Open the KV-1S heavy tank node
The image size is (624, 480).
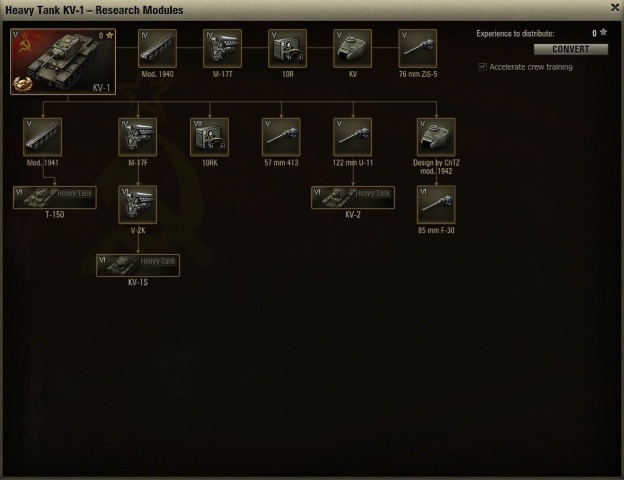pyautogui.click(x=138, y=265)
